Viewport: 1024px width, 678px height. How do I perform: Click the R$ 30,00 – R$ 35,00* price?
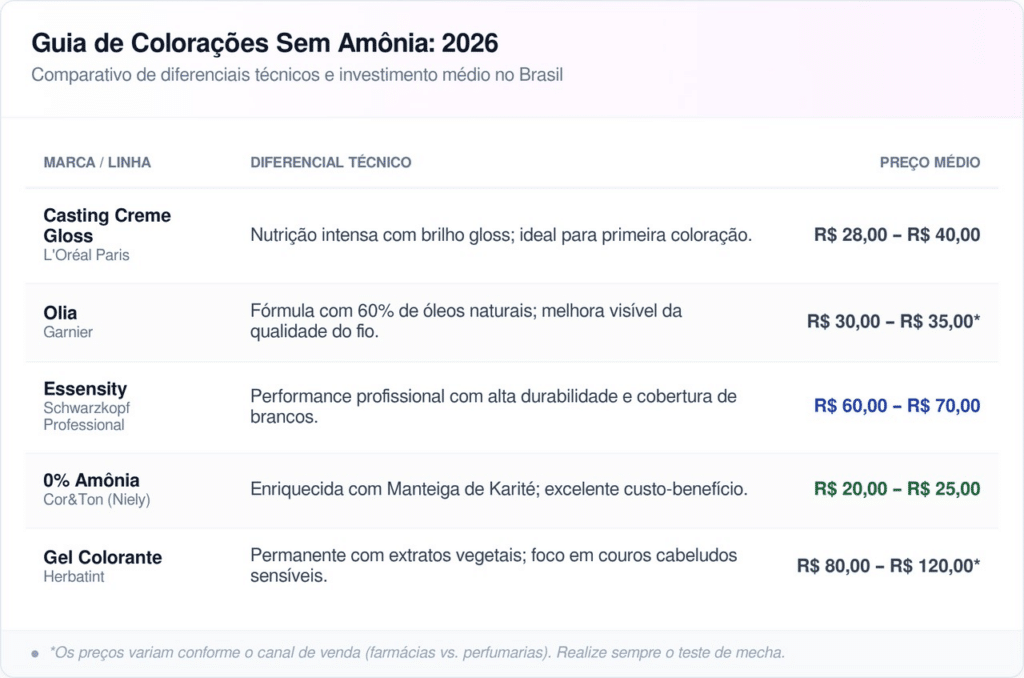tap(893, 322)
